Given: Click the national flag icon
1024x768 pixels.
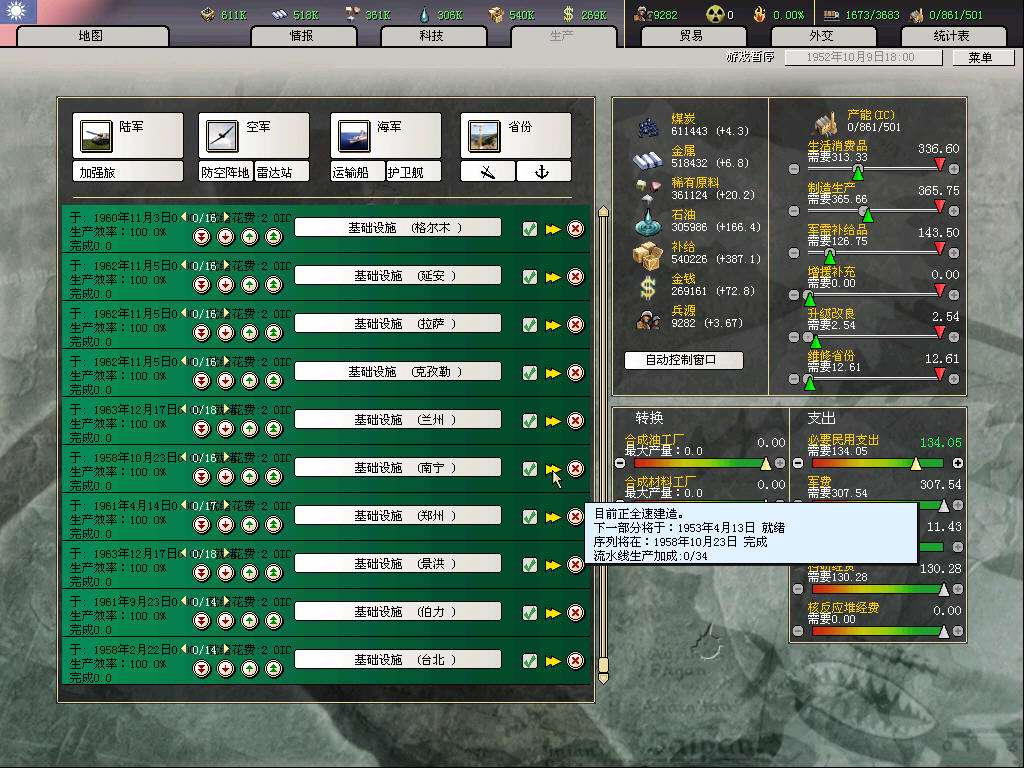Looking at the screenshot, I should [18, 11].
